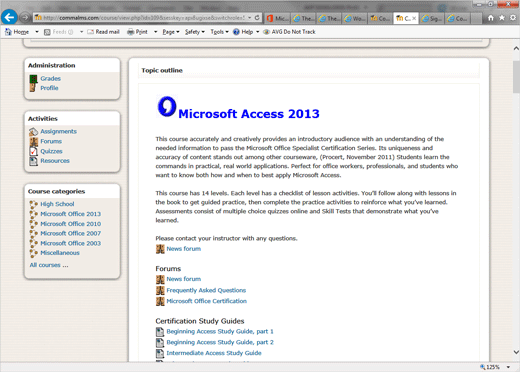Click icon for Study Guide, part 1

(160, 332)
